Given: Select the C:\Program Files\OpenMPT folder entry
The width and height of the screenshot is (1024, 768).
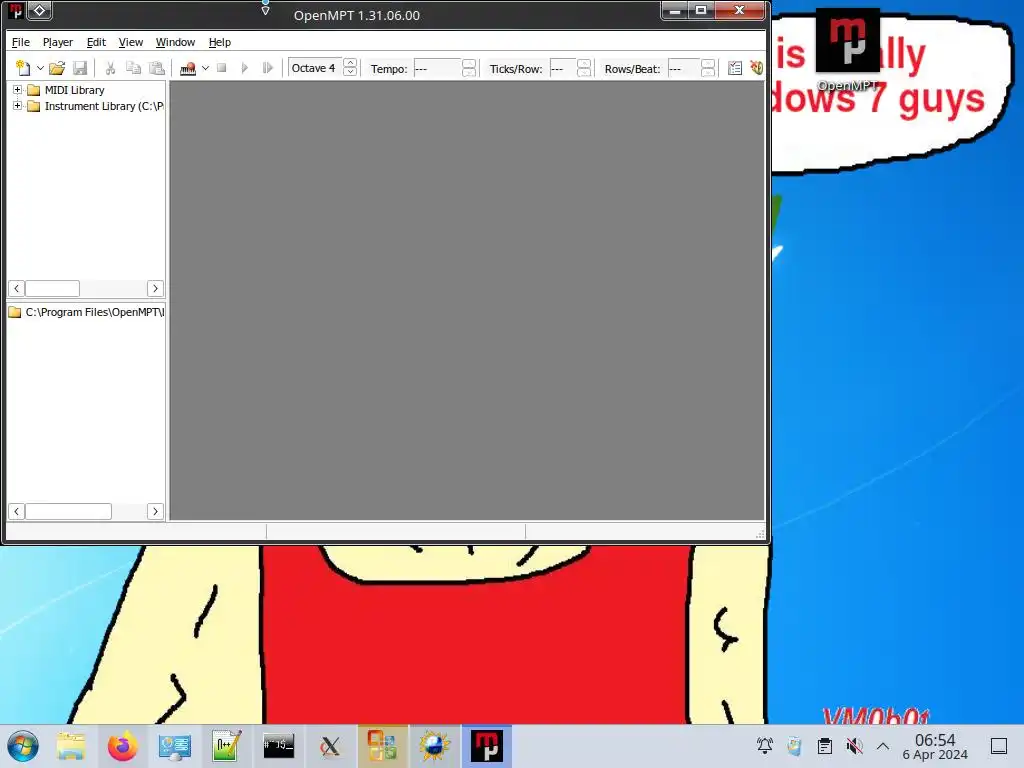Looking at the screenshot, I should pos(86,312).
